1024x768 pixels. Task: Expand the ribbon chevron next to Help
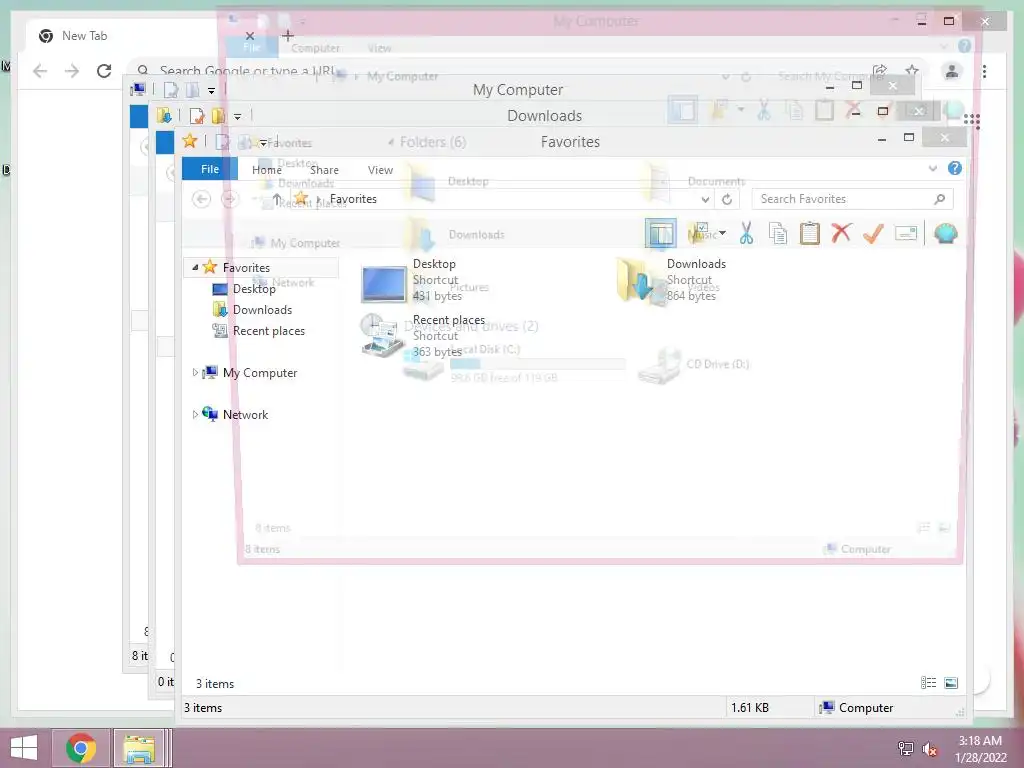pos(933,168)
